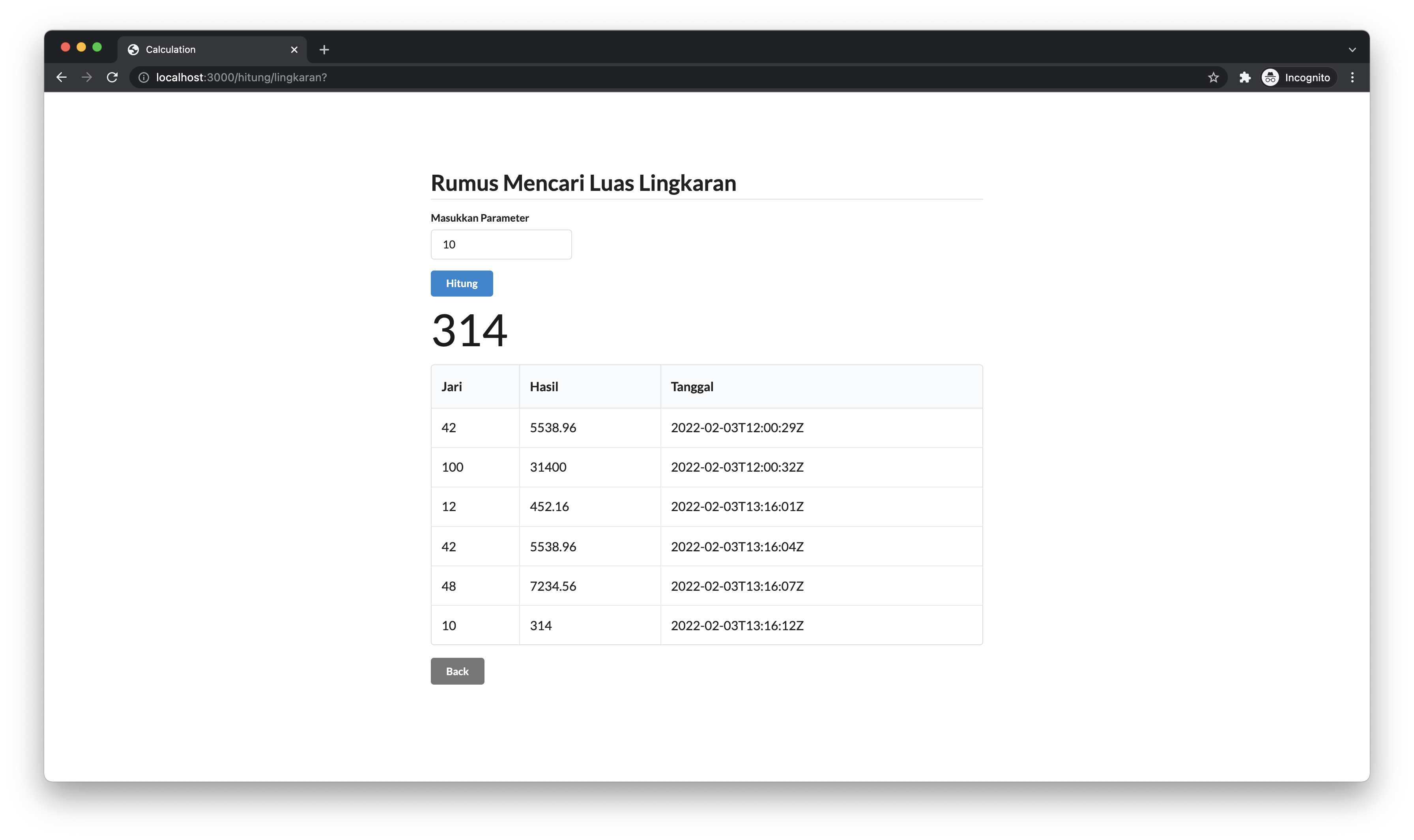
Task: View site information icon in address bar
Action: [144, 78]
